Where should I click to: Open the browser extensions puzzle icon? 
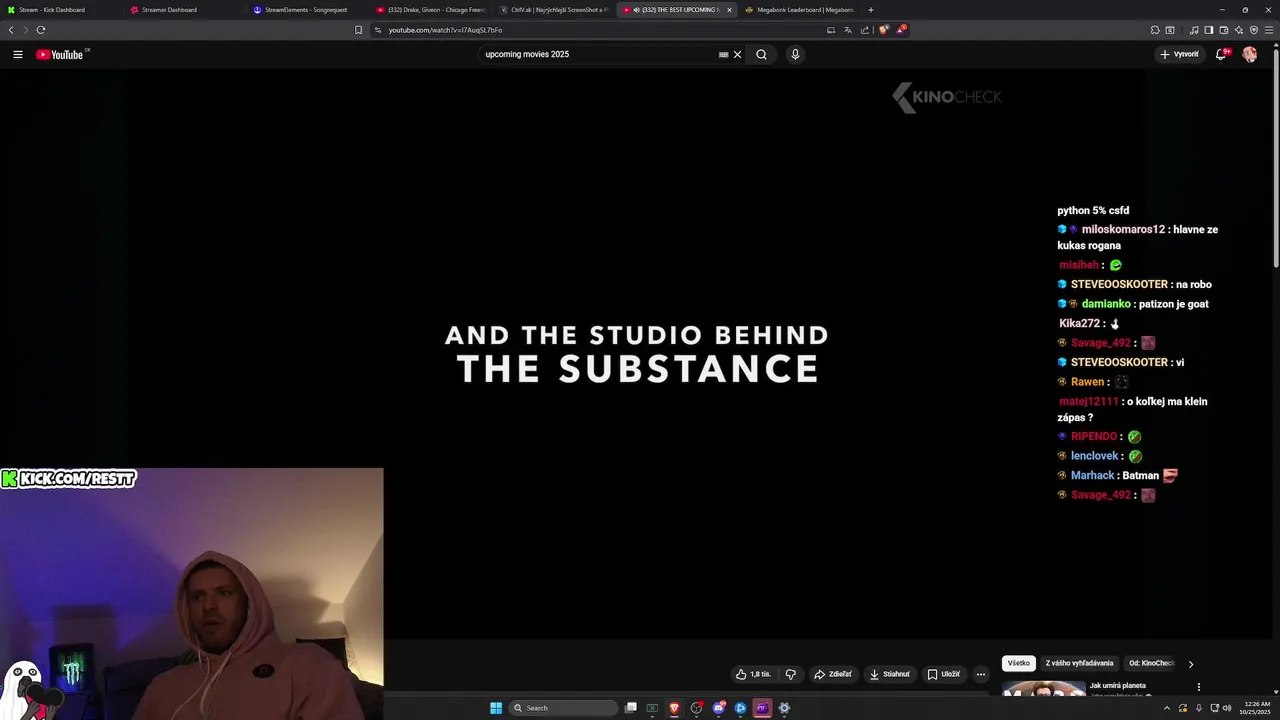coord(1155,30)
